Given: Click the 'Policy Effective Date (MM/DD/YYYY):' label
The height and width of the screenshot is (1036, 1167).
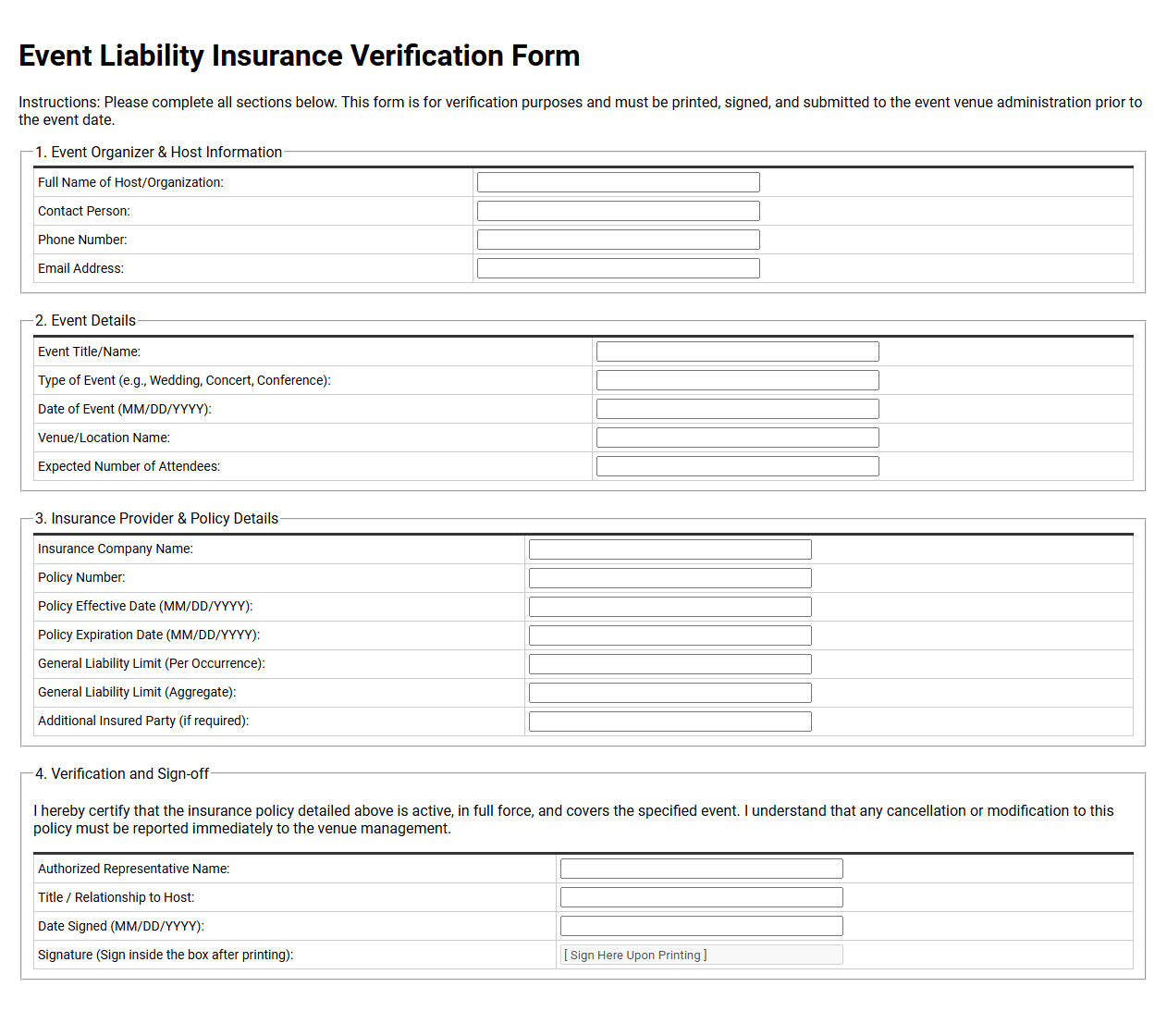Looking at the screenshot, I should pyautogui.click(x=145, y=606).
